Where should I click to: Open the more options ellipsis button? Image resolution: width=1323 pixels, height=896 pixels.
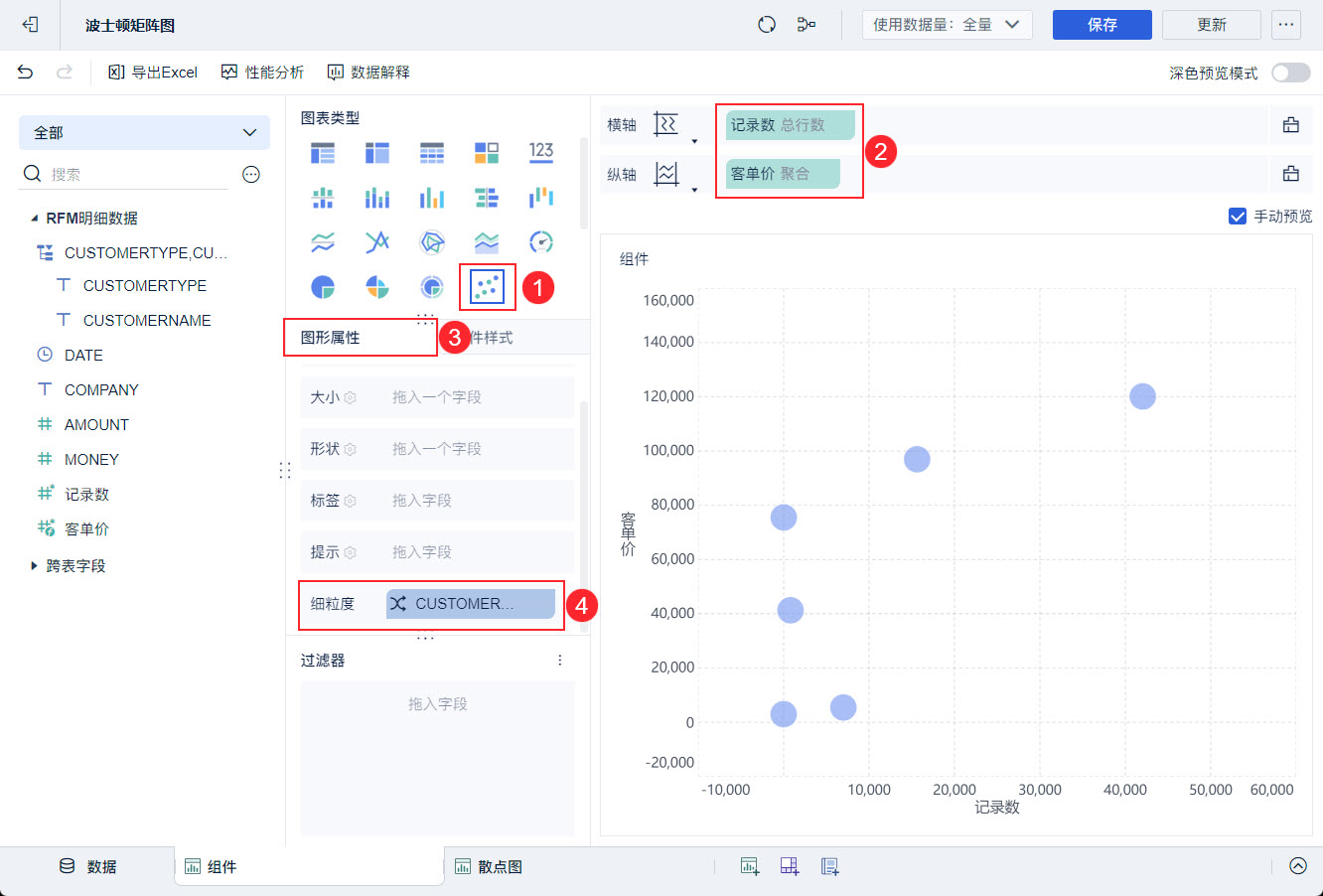coord(1286,25)
